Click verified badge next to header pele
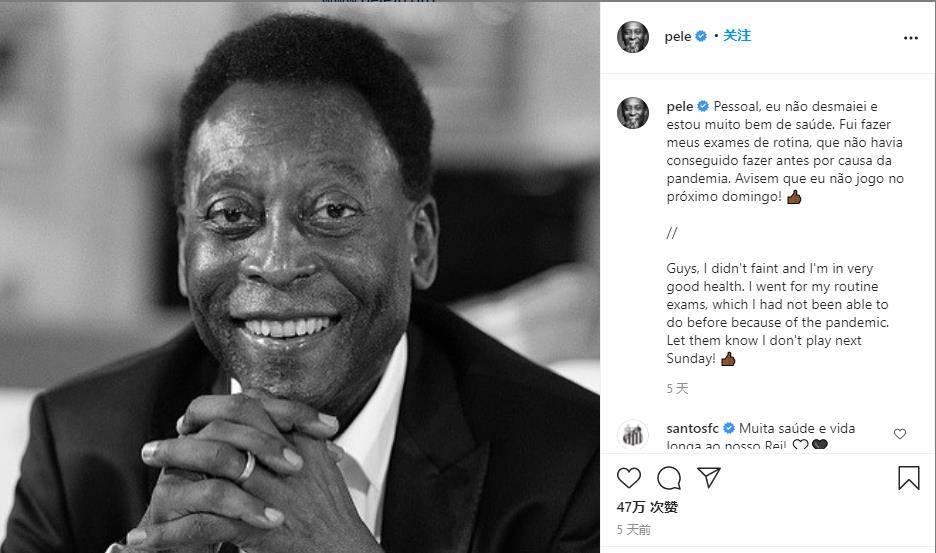 point(702,37)
